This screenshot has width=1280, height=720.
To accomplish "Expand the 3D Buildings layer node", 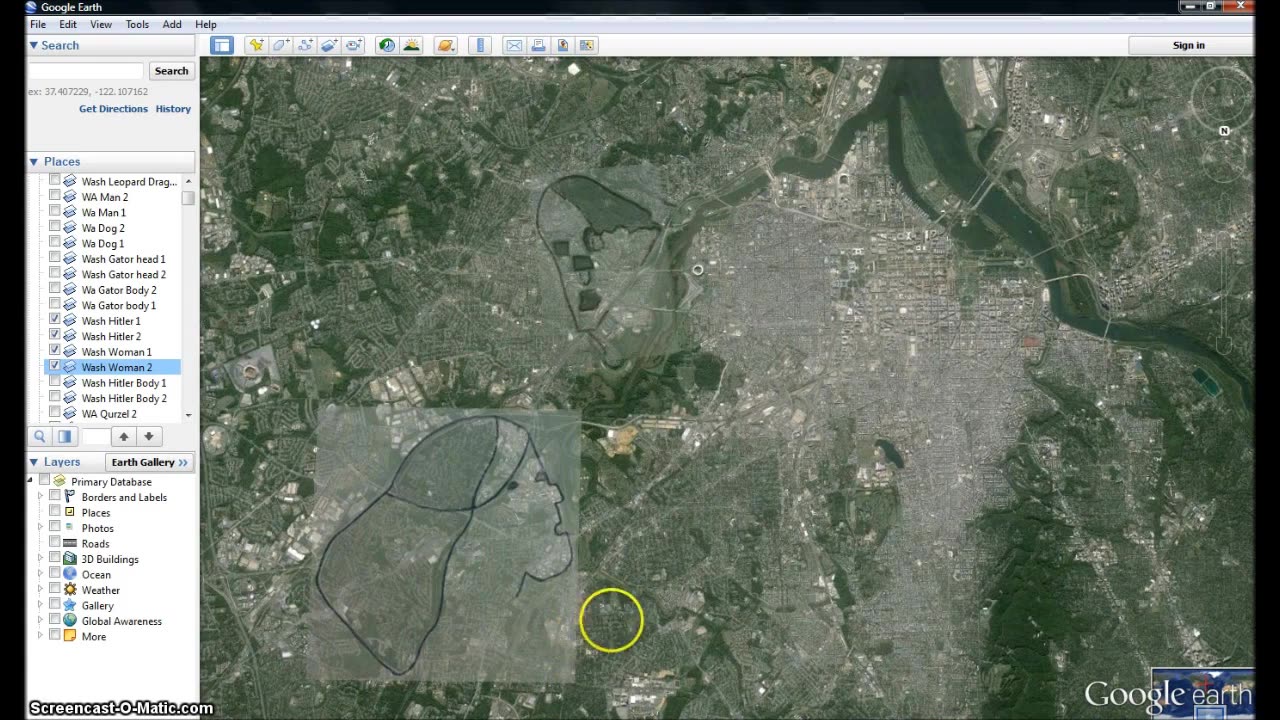I will (x=41, y=559).
